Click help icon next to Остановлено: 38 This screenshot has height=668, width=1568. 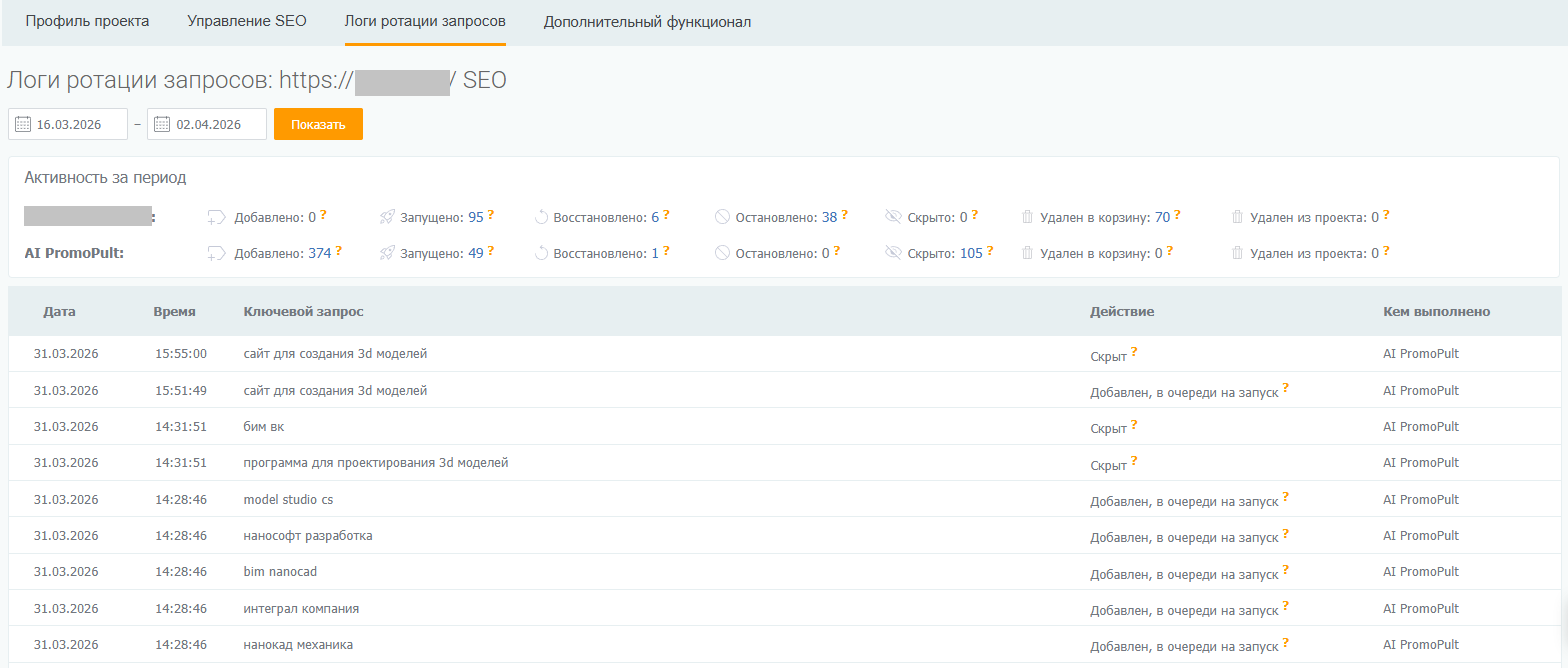point(845,213)
